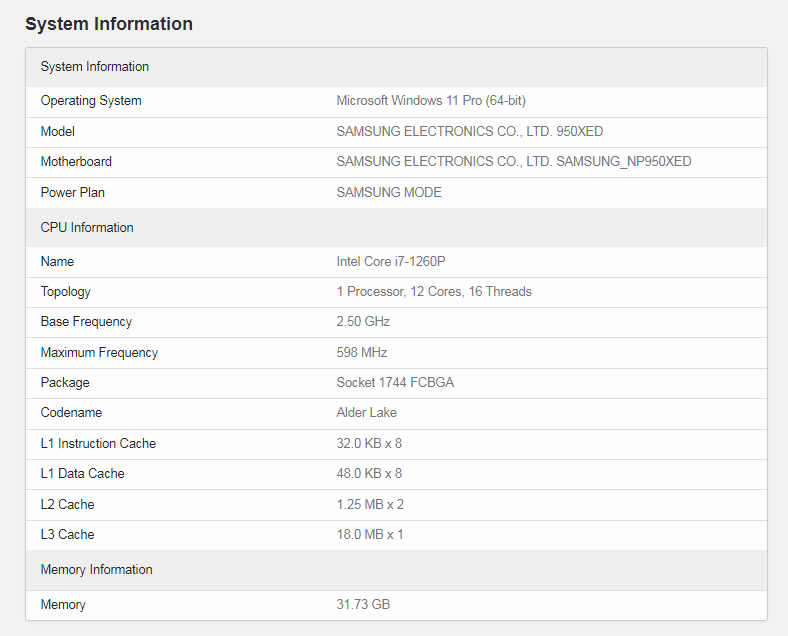Select the '48.0 KB x 8' value

pos(369,474)
